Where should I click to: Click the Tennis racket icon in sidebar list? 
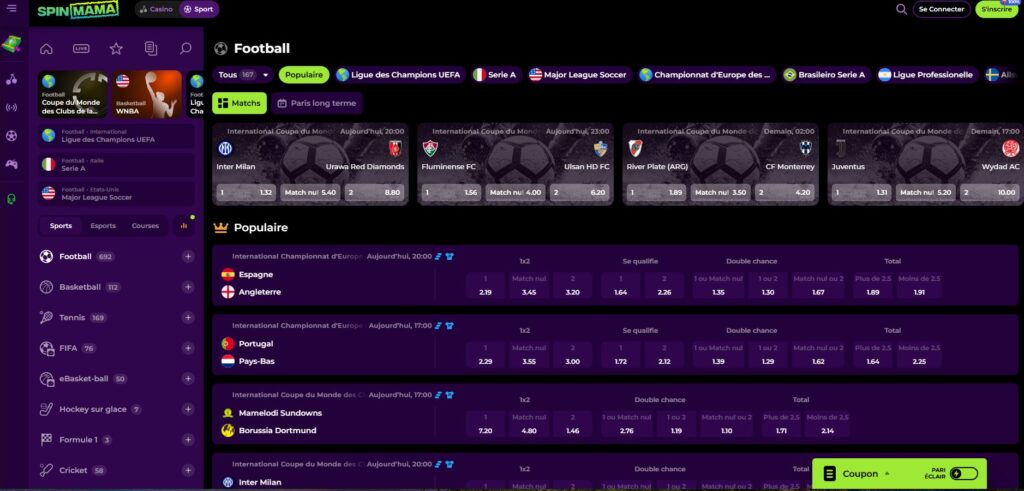click(46, 317)
